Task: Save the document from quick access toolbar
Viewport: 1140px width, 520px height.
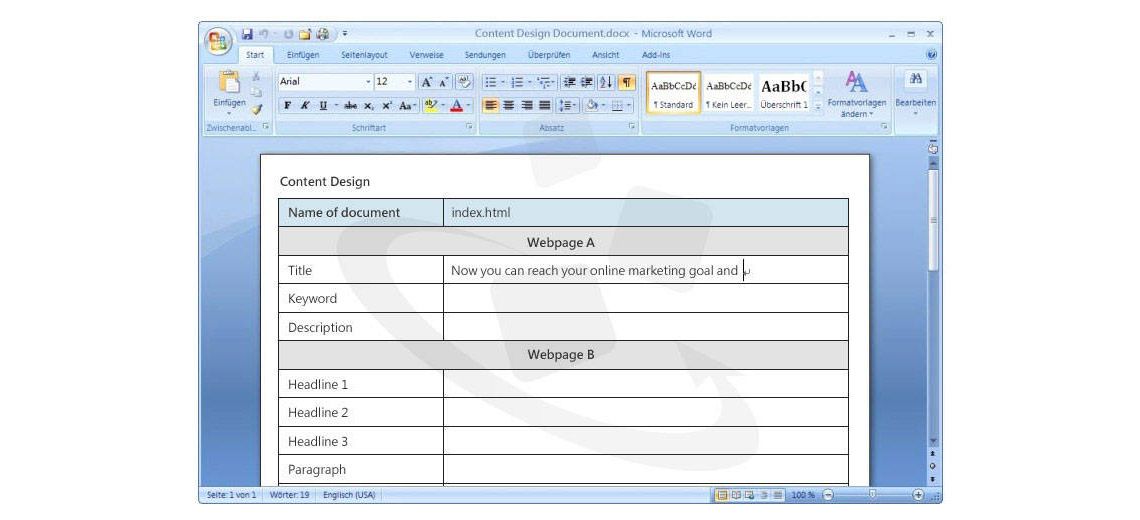Action: (247, 33)
